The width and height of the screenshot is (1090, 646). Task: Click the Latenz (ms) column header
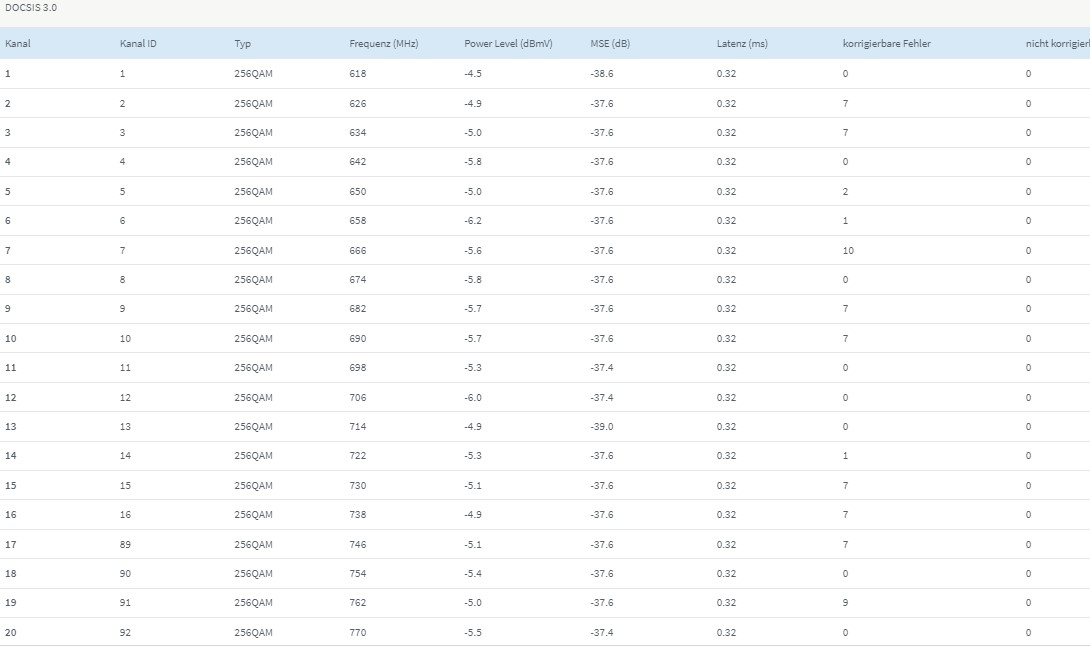[x=742, y=44]
